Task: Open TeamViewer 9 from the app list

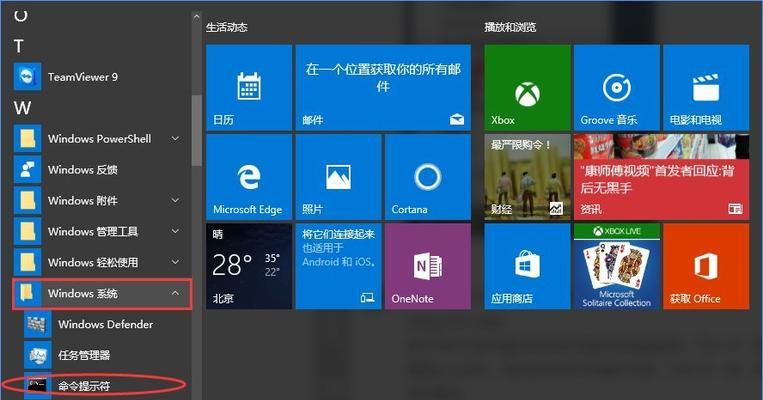Action: [101, 76]
